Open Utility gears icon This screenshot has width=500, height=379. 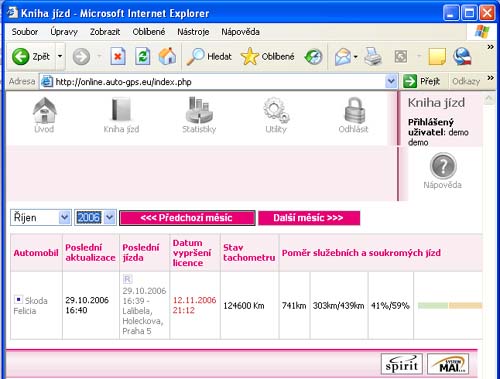click(x=276, y=115)
